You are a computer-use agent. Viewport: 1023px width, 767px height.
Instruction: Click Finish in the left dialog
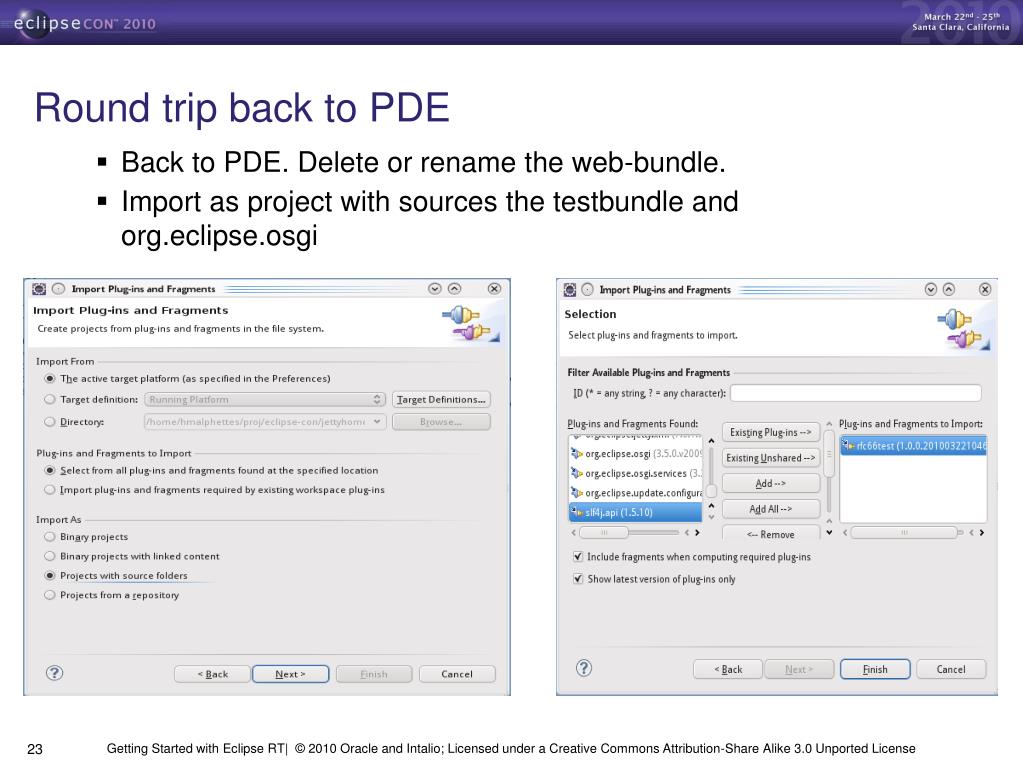click(374, 674)
